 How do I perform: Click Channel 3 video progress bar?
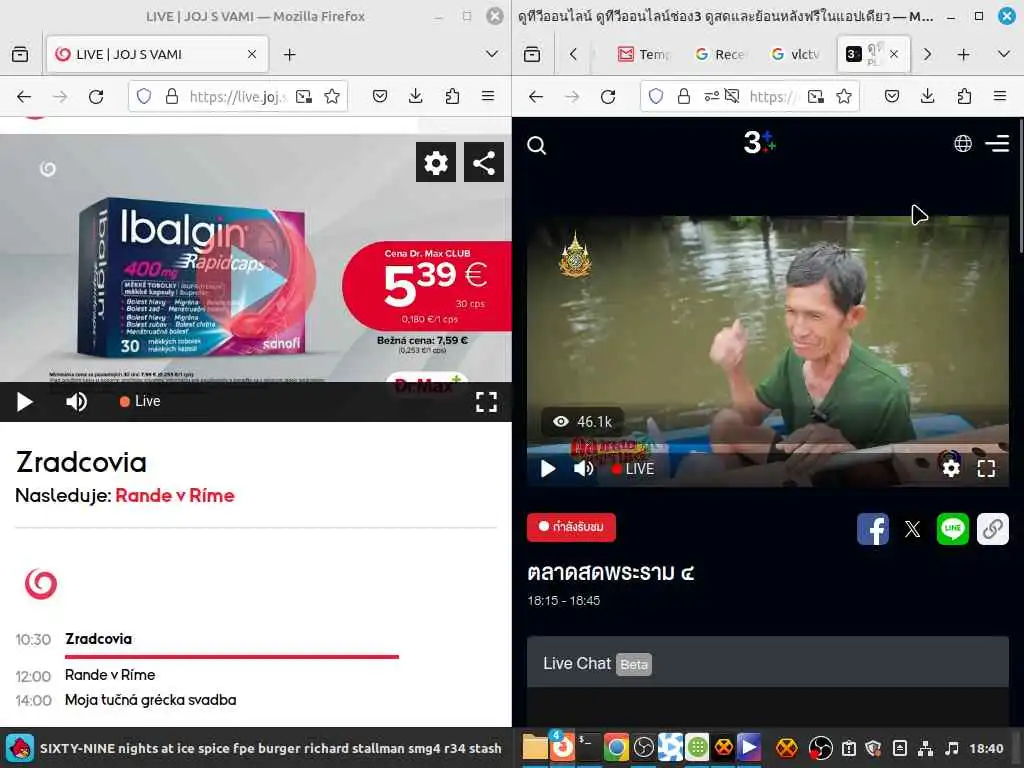[x=768, y=450]
